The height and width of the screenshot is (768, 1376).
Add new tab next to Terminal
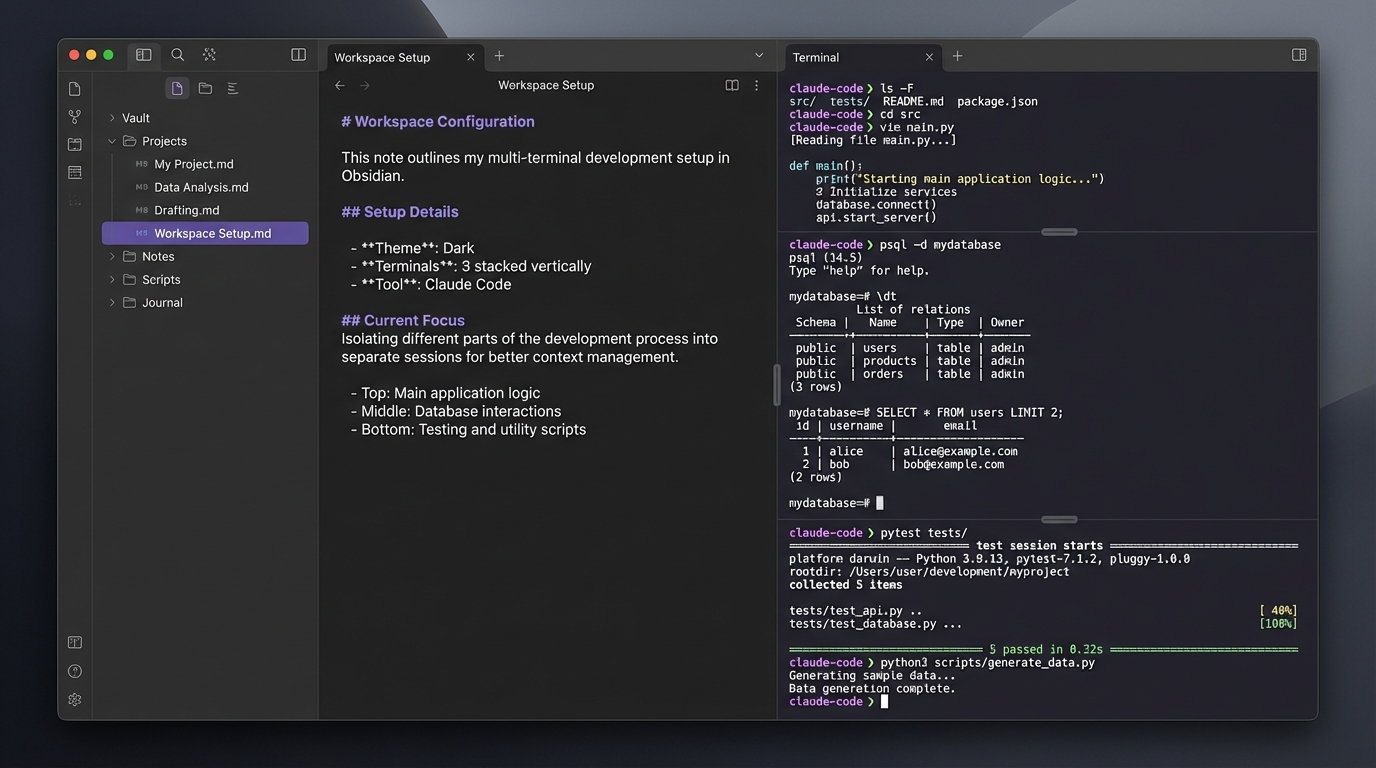957,56
